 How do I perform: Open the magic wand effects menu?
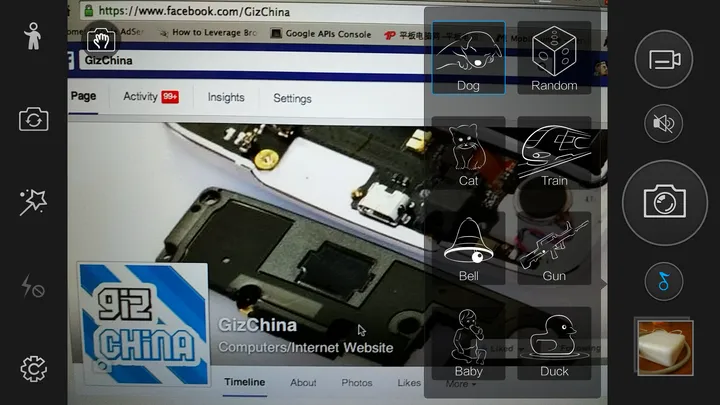33,202
